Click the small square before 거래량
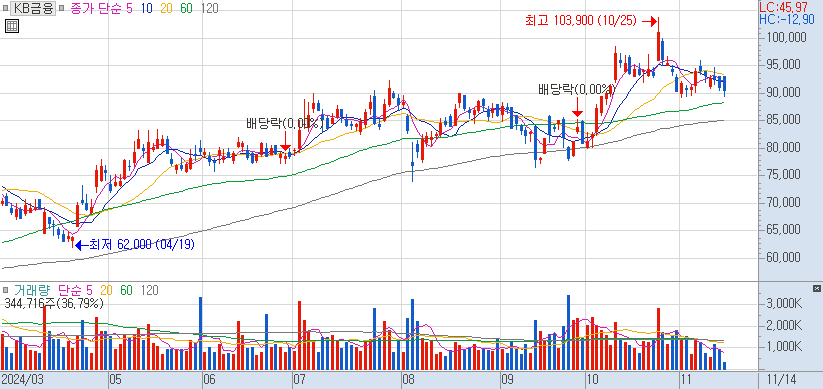Image resolution: width=823 pixels, height=389 pixels. (x=5, y=290)
